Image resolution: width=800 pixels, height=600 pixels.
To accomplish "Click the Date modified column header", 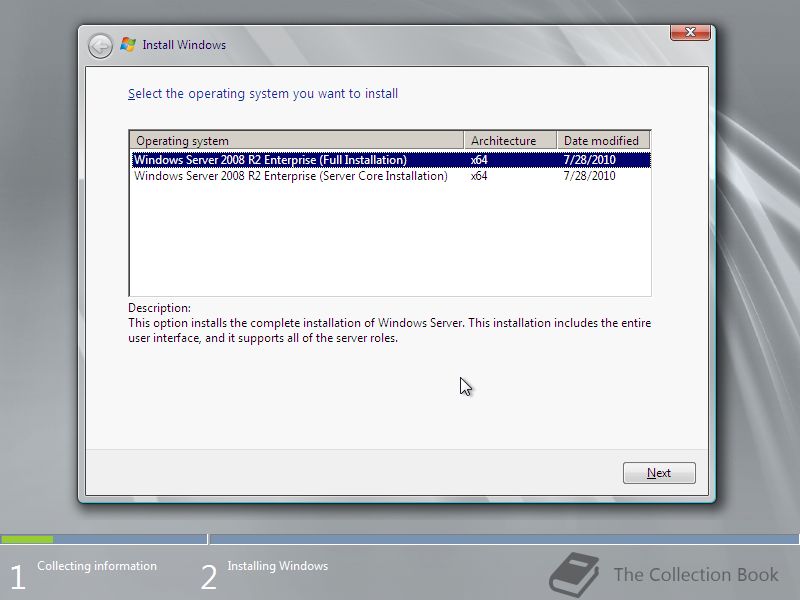I will (x=603, y=140).
